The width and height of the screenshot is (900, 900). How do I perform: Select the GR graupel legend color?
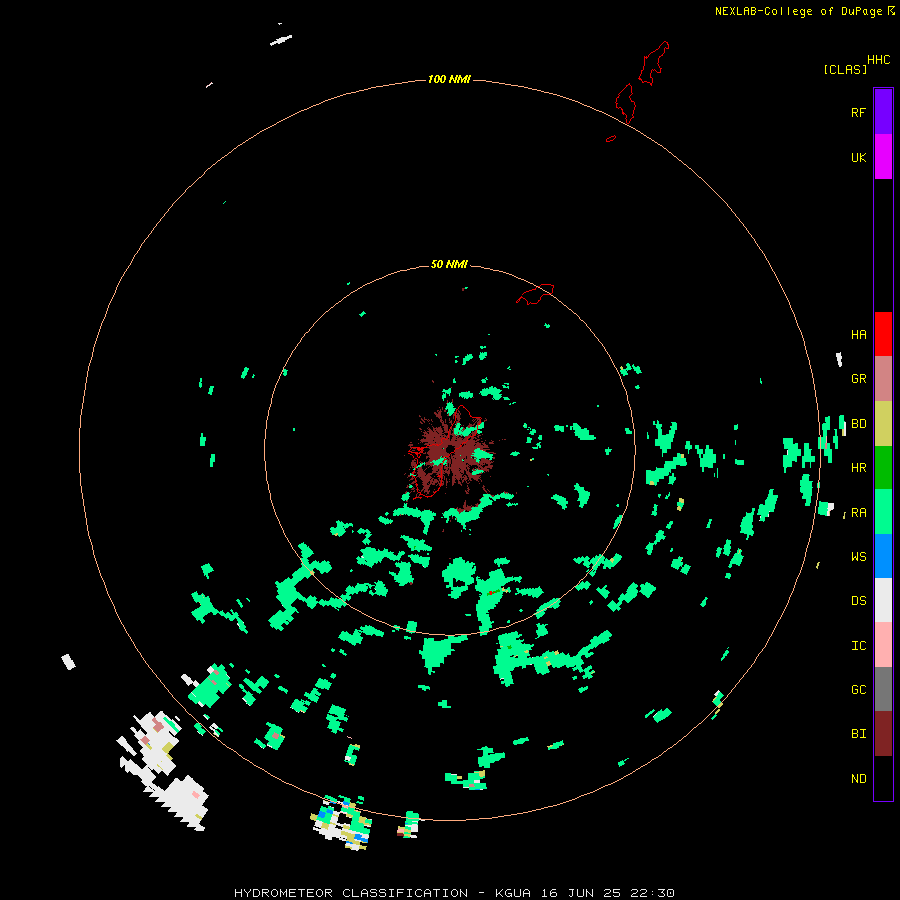(883, 378)
